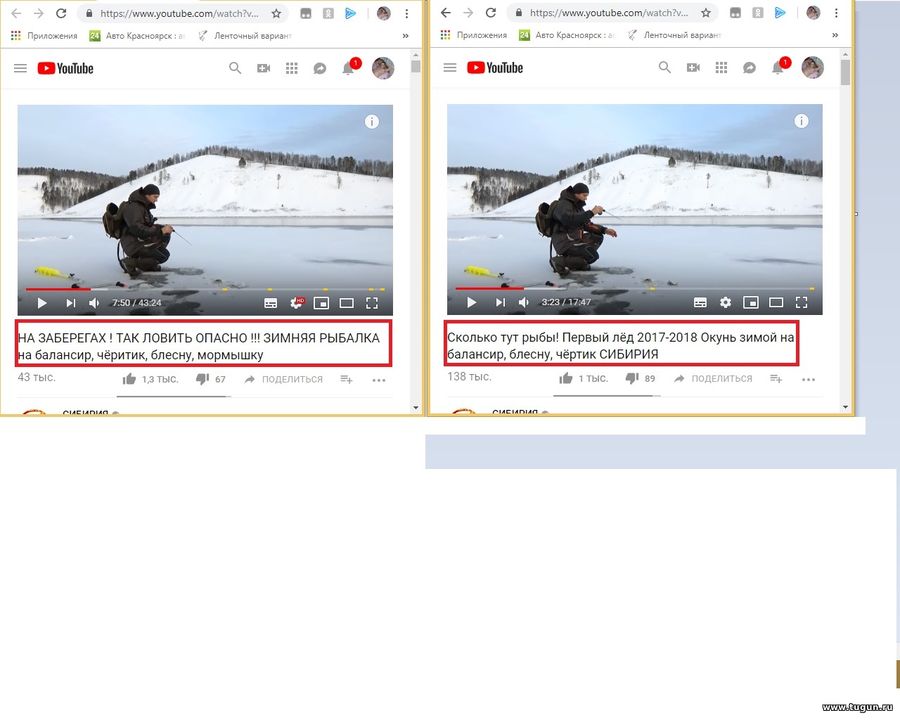This screenshot has height=720, width=900.
Task: Switch left player to theater mode
Action: point(347,303)
